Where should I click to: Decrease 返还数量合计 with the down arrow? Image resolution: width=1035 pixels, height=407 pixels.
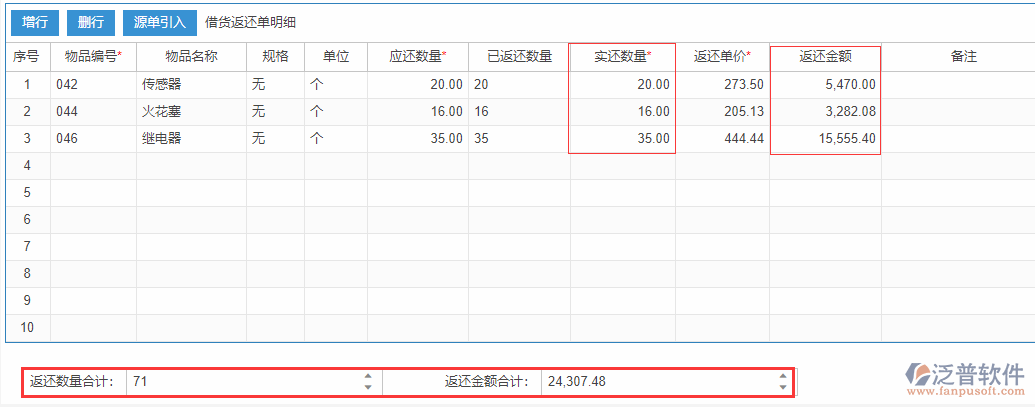pyautogui.click(x=368, y=387)
